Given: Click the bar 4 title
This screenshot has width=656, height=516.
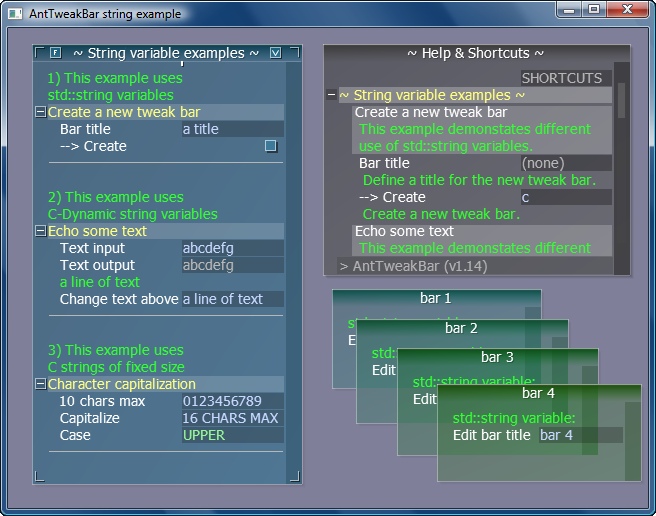Looking at the screenshot, I should click(538, 393).
